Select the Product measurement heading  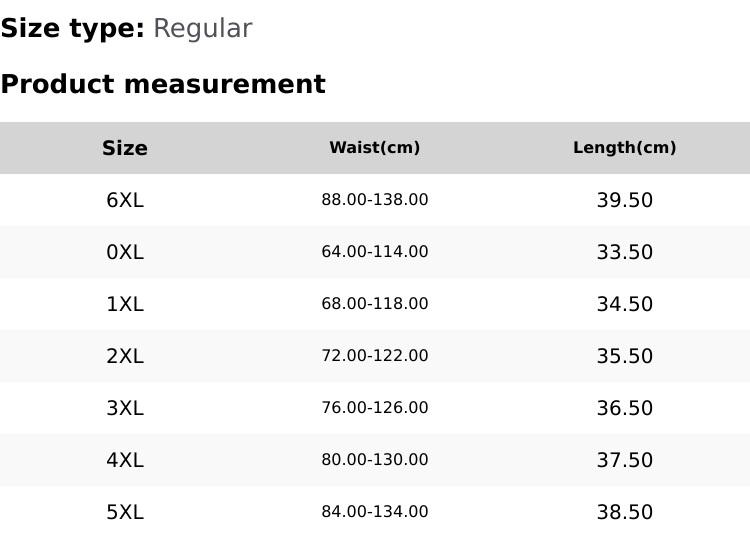[163, 84]
